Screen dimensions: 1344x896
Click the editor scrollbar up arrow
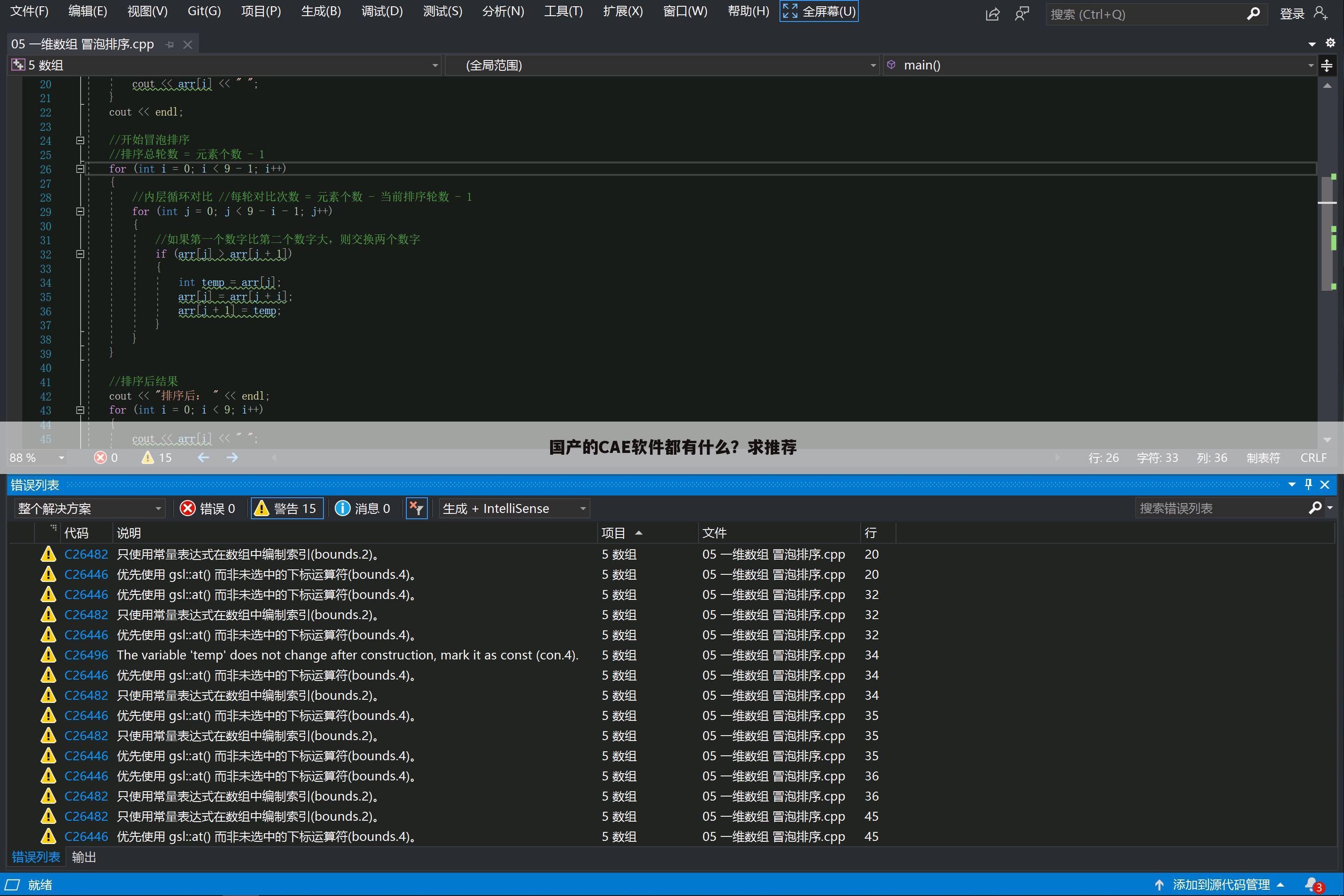point(1327,86)
